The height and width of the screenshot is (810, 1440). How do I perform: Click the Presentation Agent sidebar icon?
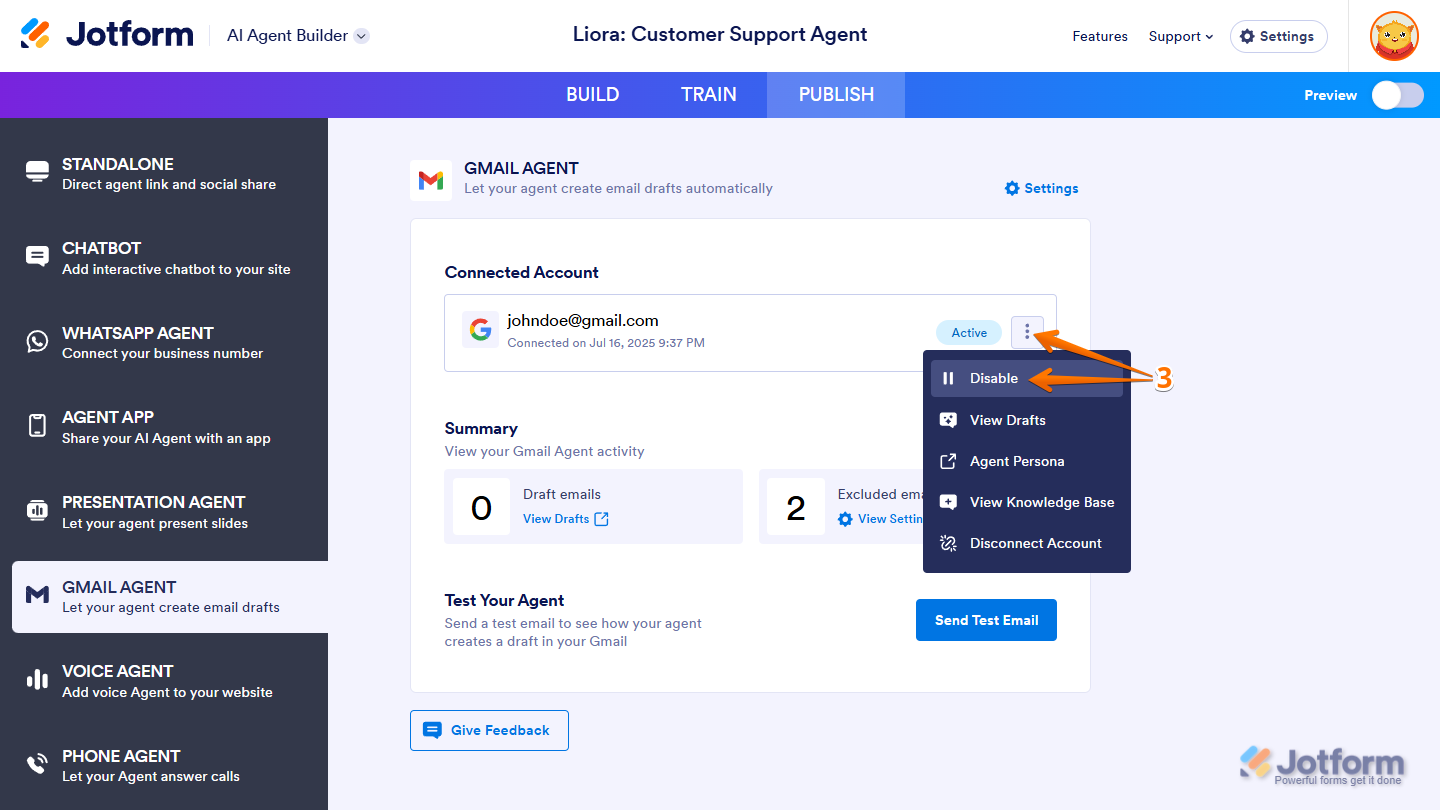point(37,511)
